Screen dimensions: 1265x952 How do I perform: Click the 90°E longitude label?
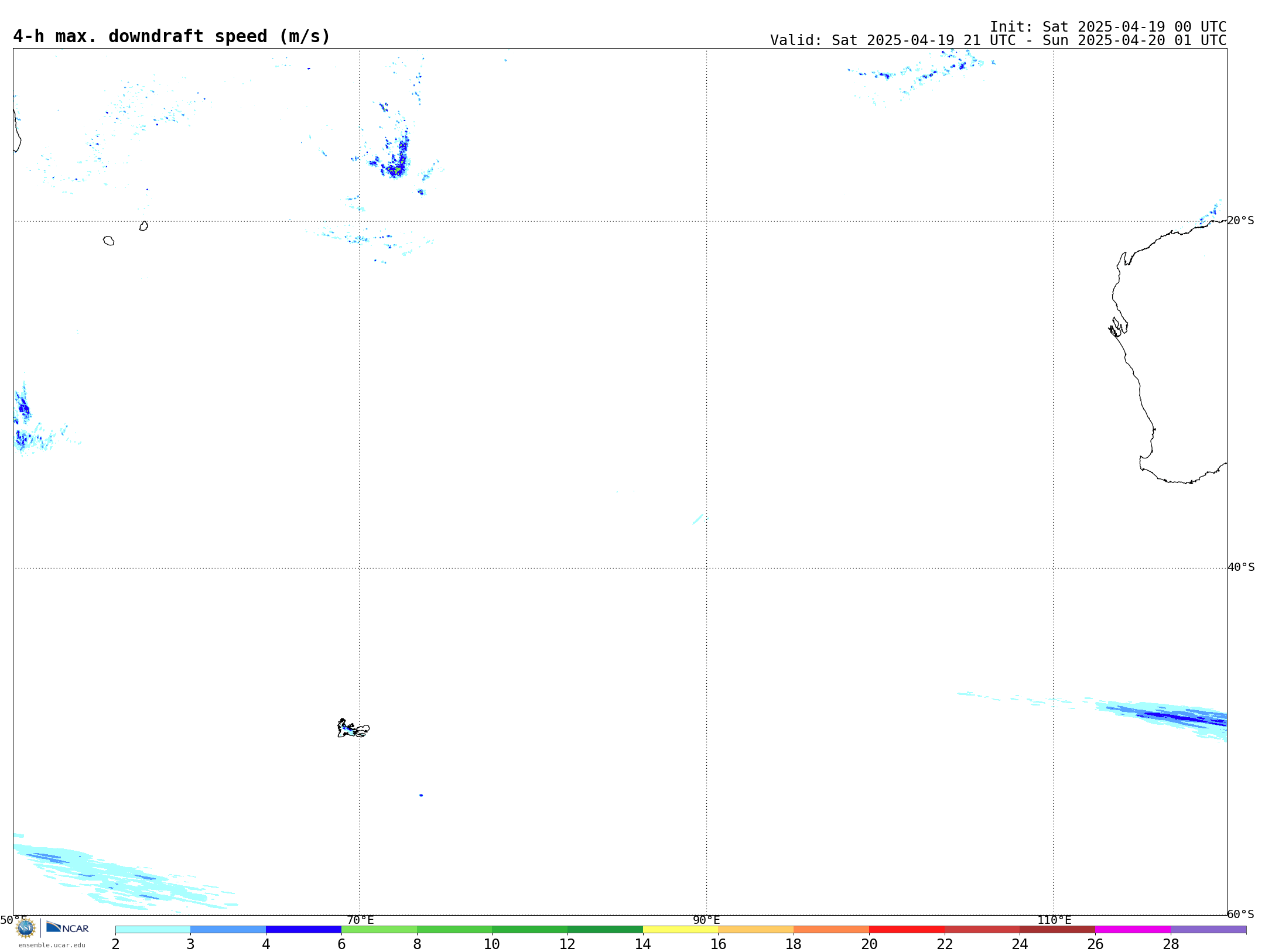[x=706, y=920]
